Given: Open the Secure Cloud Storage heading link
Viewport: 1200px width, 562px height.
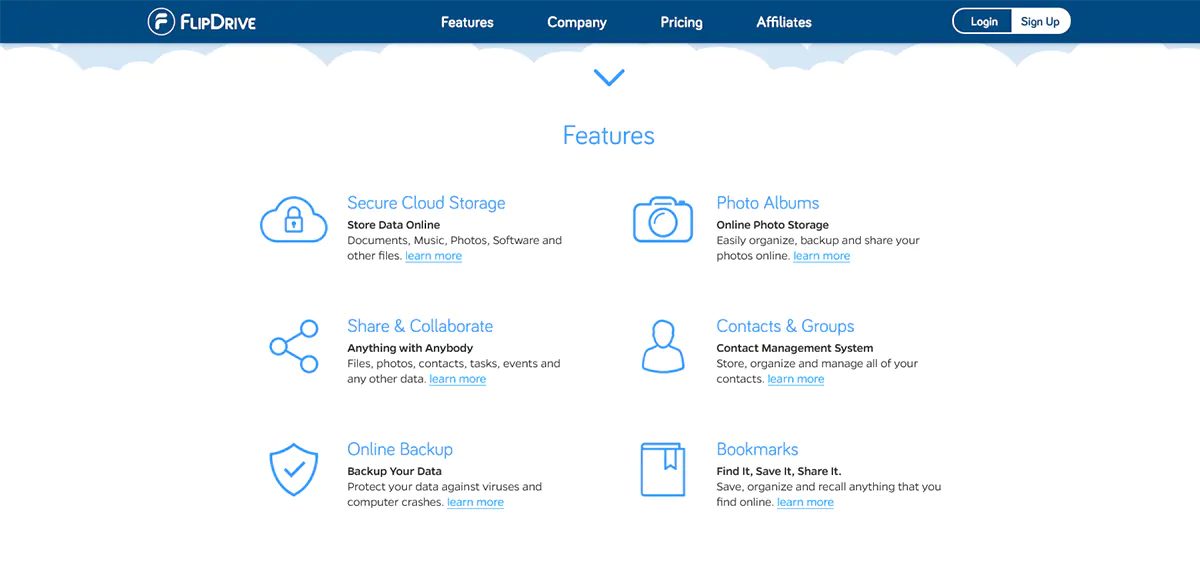Looking at the screenshot, I should pyautogui.click(x=426, y=203).
